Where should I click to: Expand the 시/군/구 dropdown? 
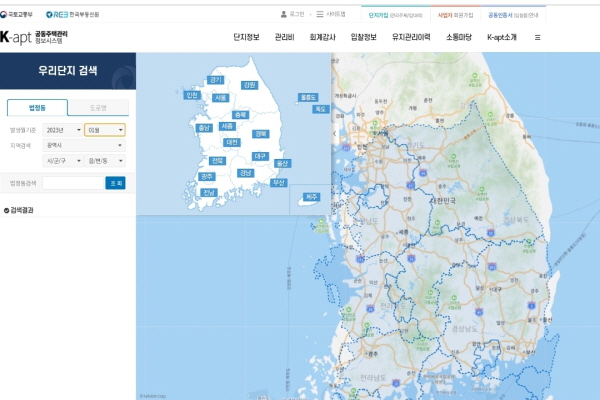[x=63, y=161]
